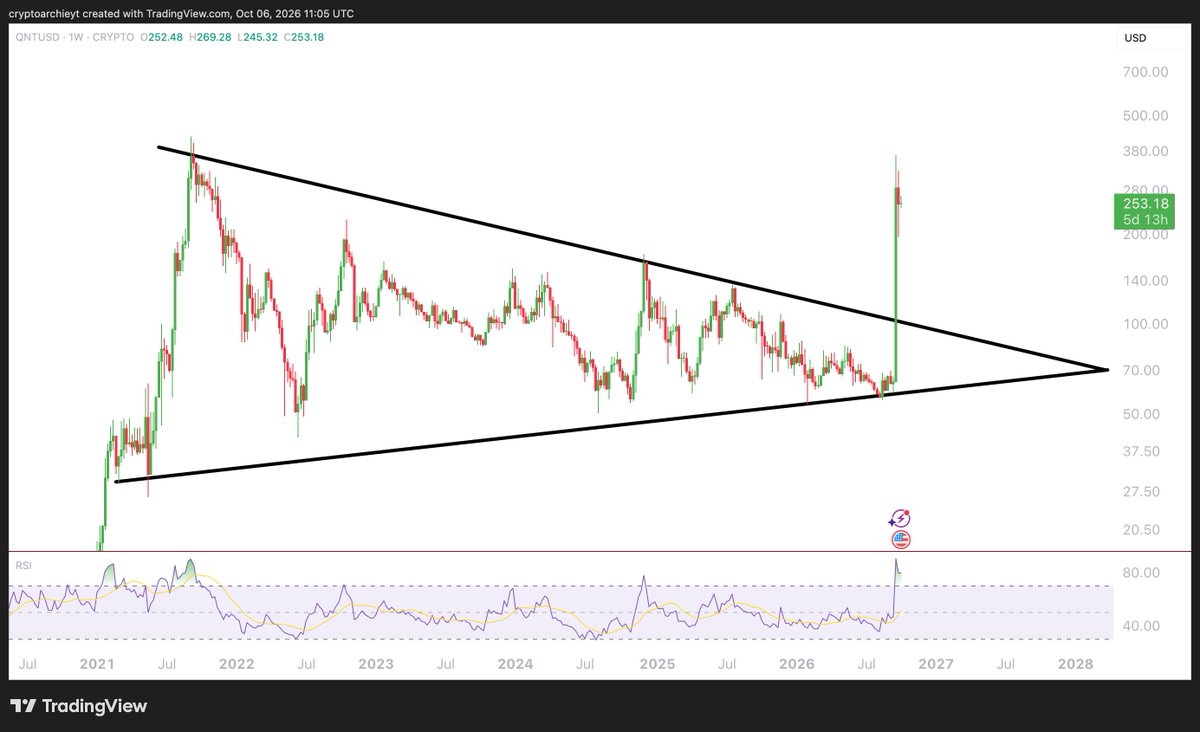1200x732 pixels.
Task: Click the tall green breakout candle
Action: [x=894, y=285]
